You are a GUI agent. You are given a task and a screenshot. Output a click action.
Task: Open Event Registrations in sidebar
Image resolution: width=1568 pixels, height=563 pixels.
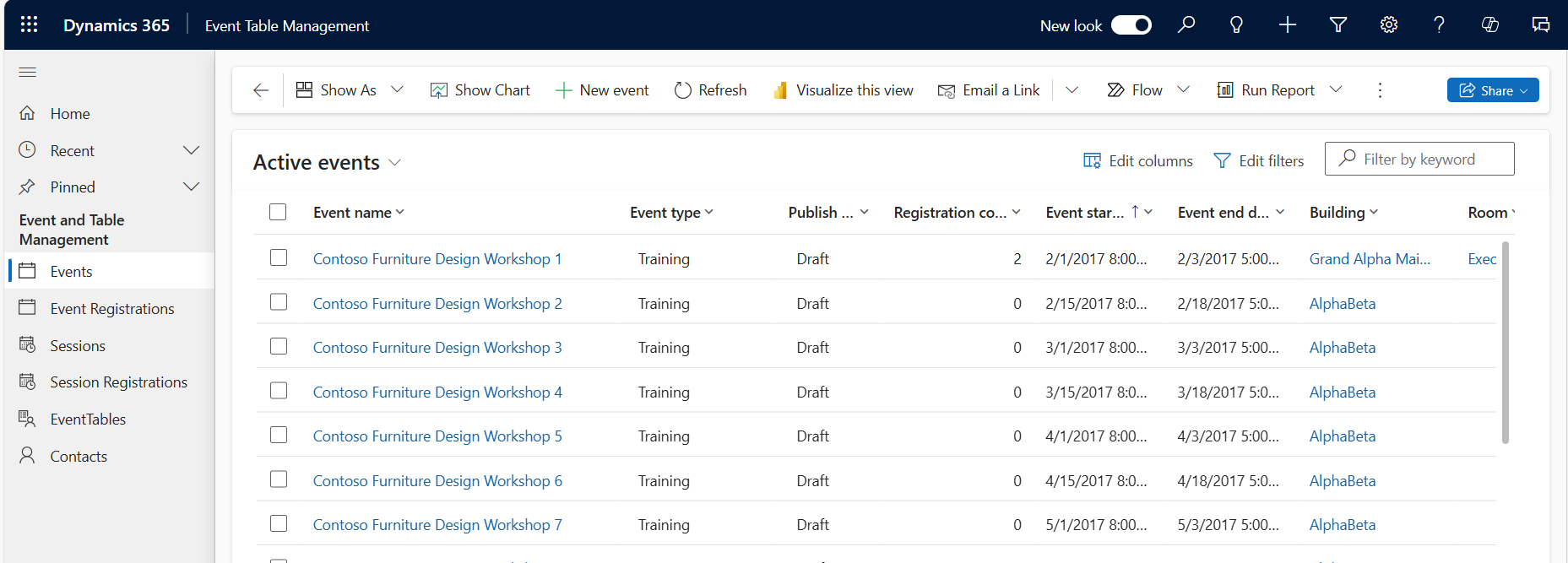click(x=109, y=308)
